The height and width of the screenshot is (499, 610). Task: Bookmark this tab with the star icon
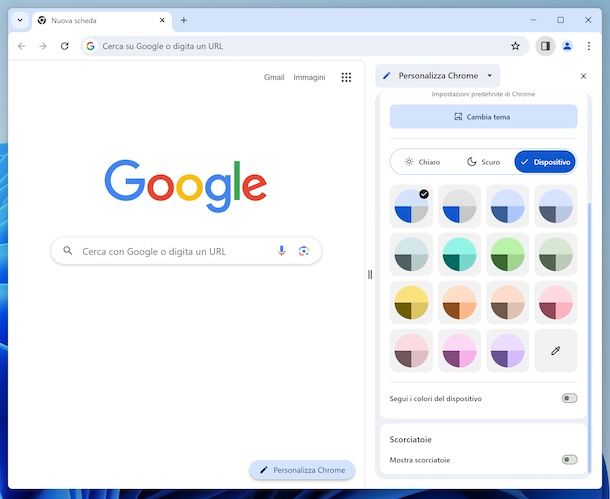pos(515,46)
